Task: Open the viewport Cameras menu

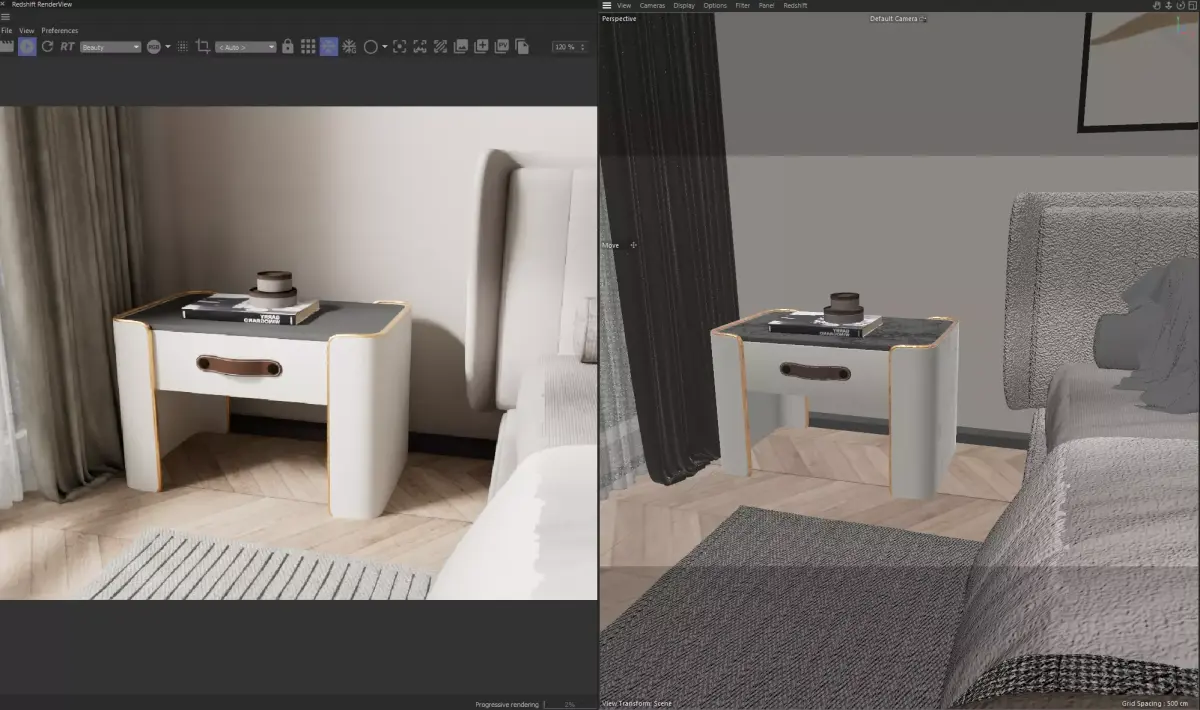Action: pyautogui.click(x=652, y=5)
